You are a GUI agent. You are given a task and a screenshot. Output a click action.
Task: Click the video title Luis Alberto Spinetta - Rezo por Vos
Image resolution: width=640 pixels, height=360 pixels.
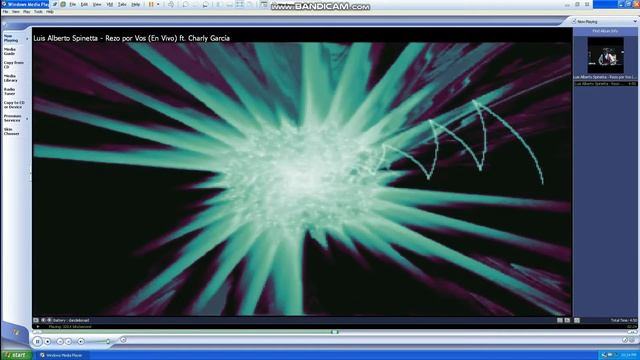pyautogui.click(x=132, y=38)
